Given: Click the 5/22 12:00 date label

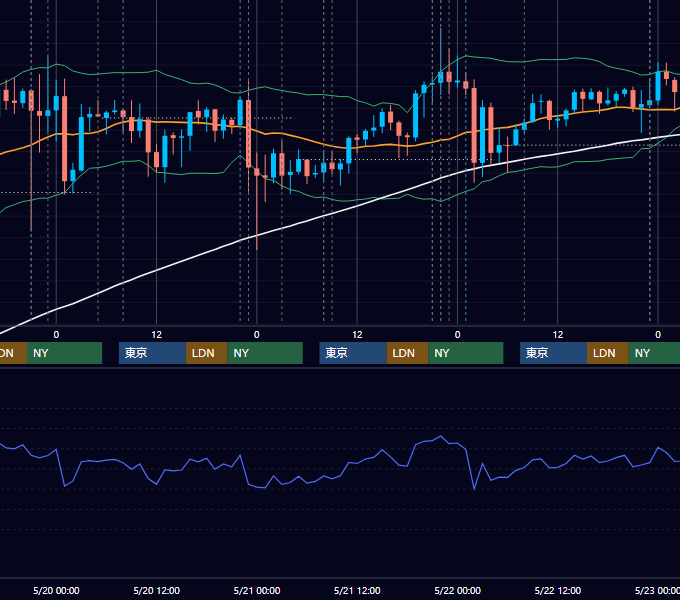Looking at the screenshot, I should (x=558, y=590).
